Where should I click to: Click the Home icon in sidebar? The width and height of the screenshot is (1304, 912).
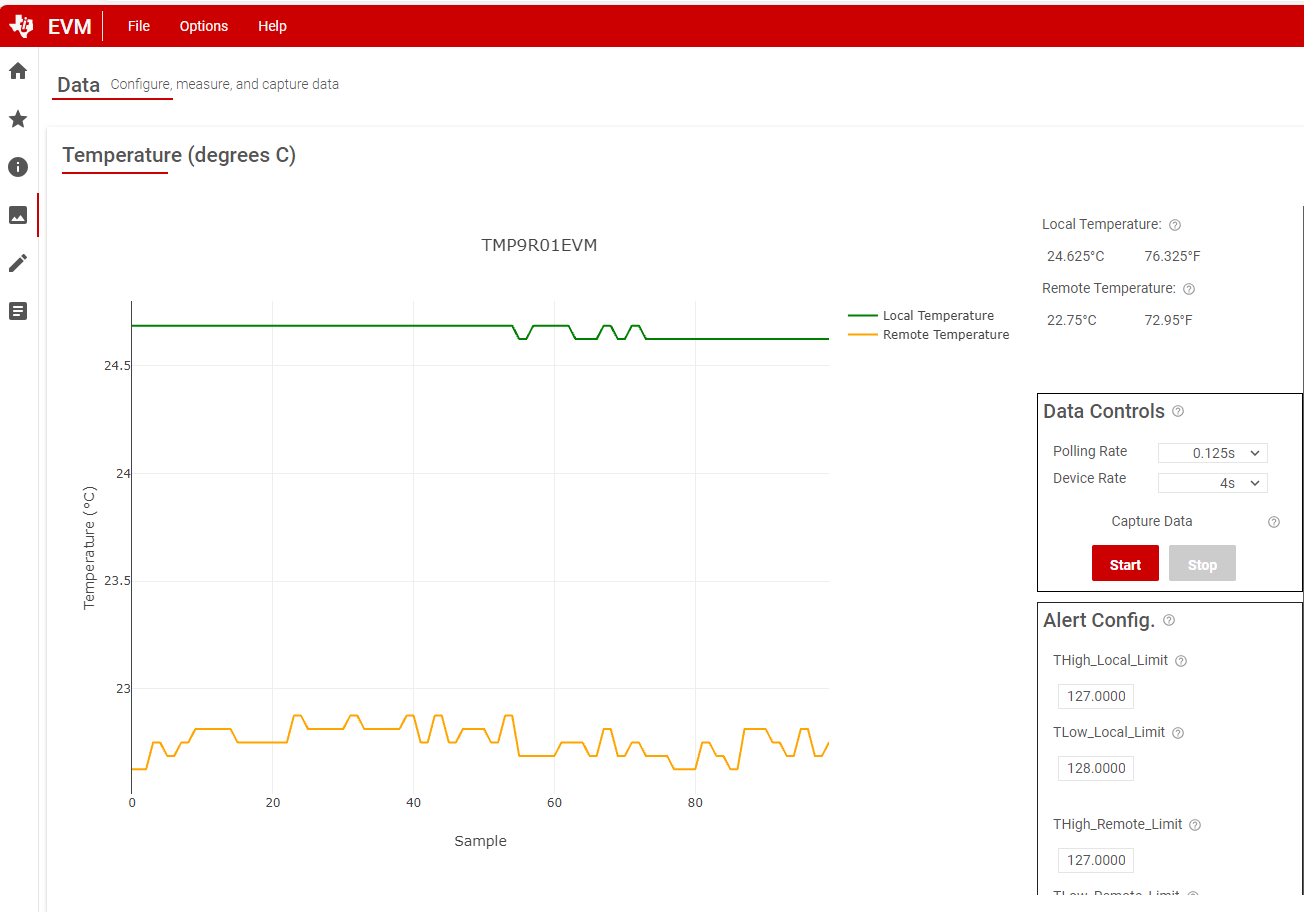pyautogui.click(x=17, y=71)
